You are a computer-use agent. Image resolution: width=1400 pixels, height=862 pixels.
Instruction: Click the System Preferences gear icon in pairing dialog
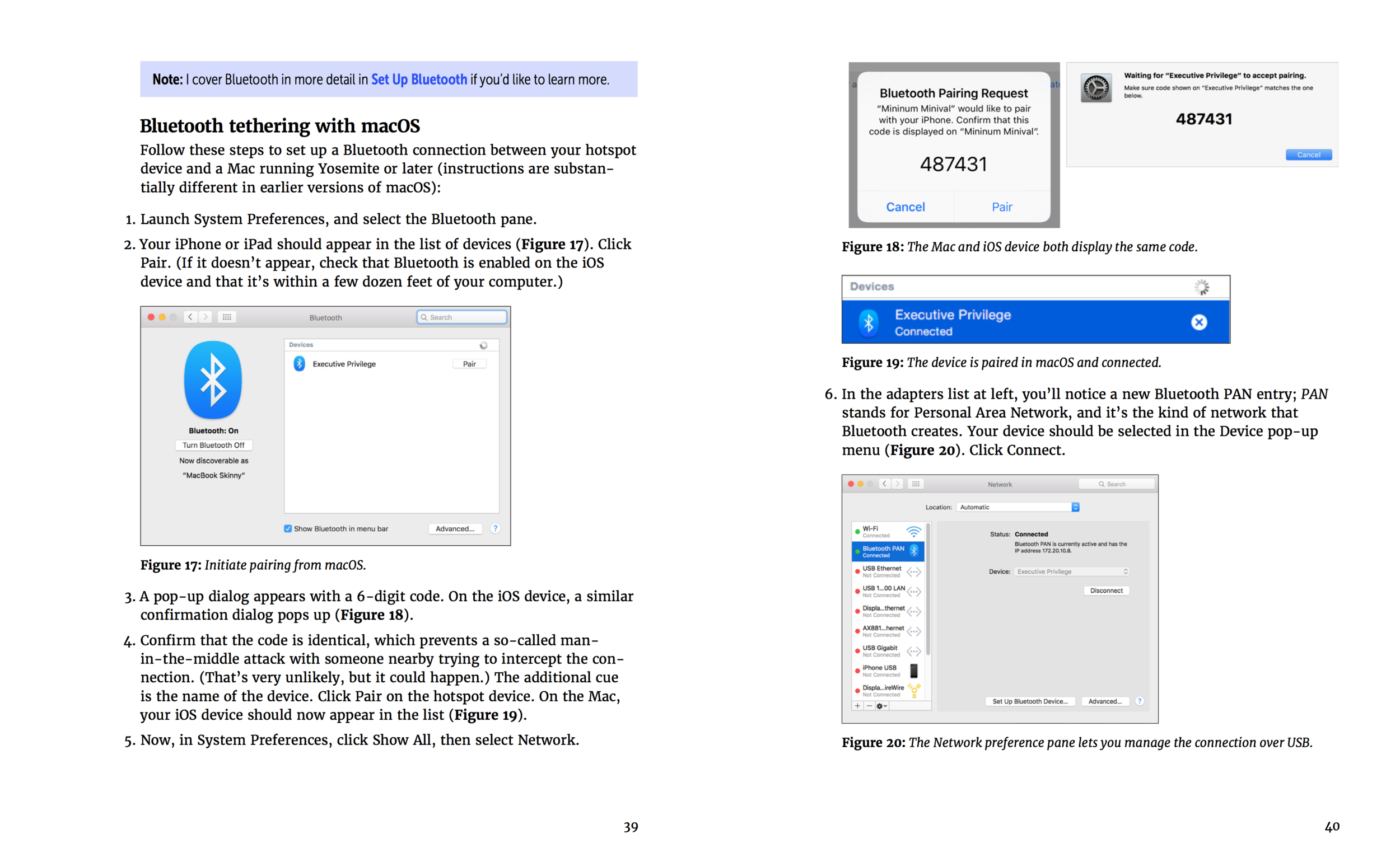[x=1095, y=88]
